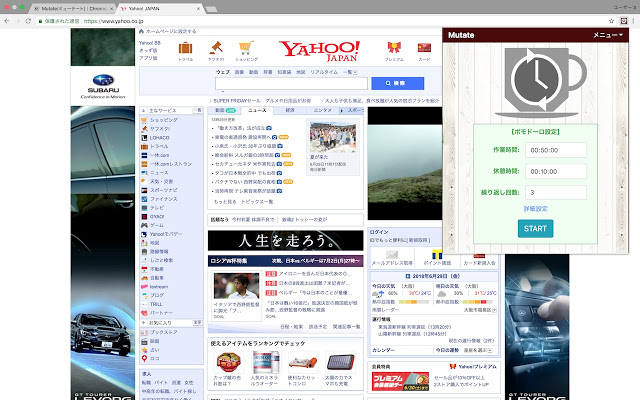The image size is (640, 400).
Task: Click the mineral water ranking item image
Action: [266, 362]
